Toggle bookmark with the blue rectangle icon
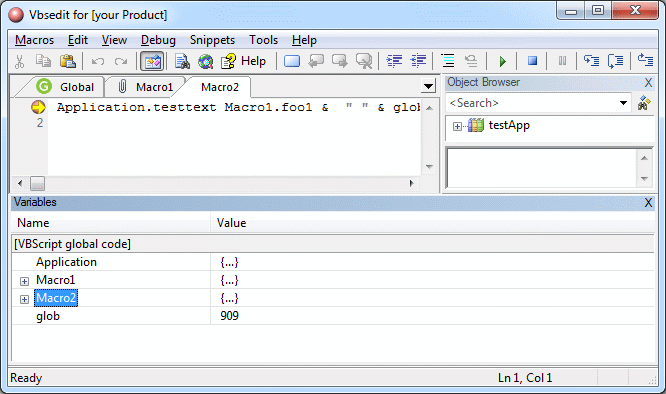666x394 pixels. click(292, 61)
